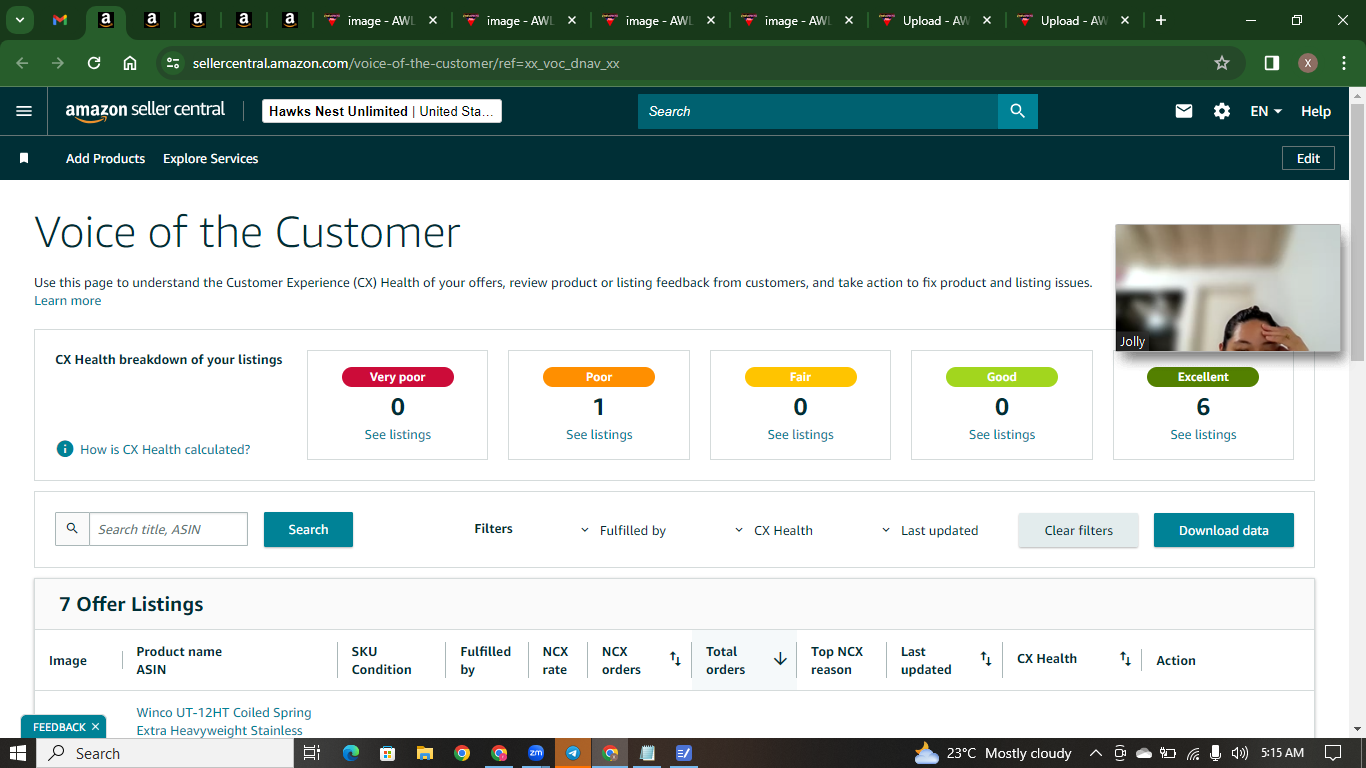This screenshot has height=768, width=1366.
Task: Open the messages envelope icon
Action: [x=1184, y=111]
